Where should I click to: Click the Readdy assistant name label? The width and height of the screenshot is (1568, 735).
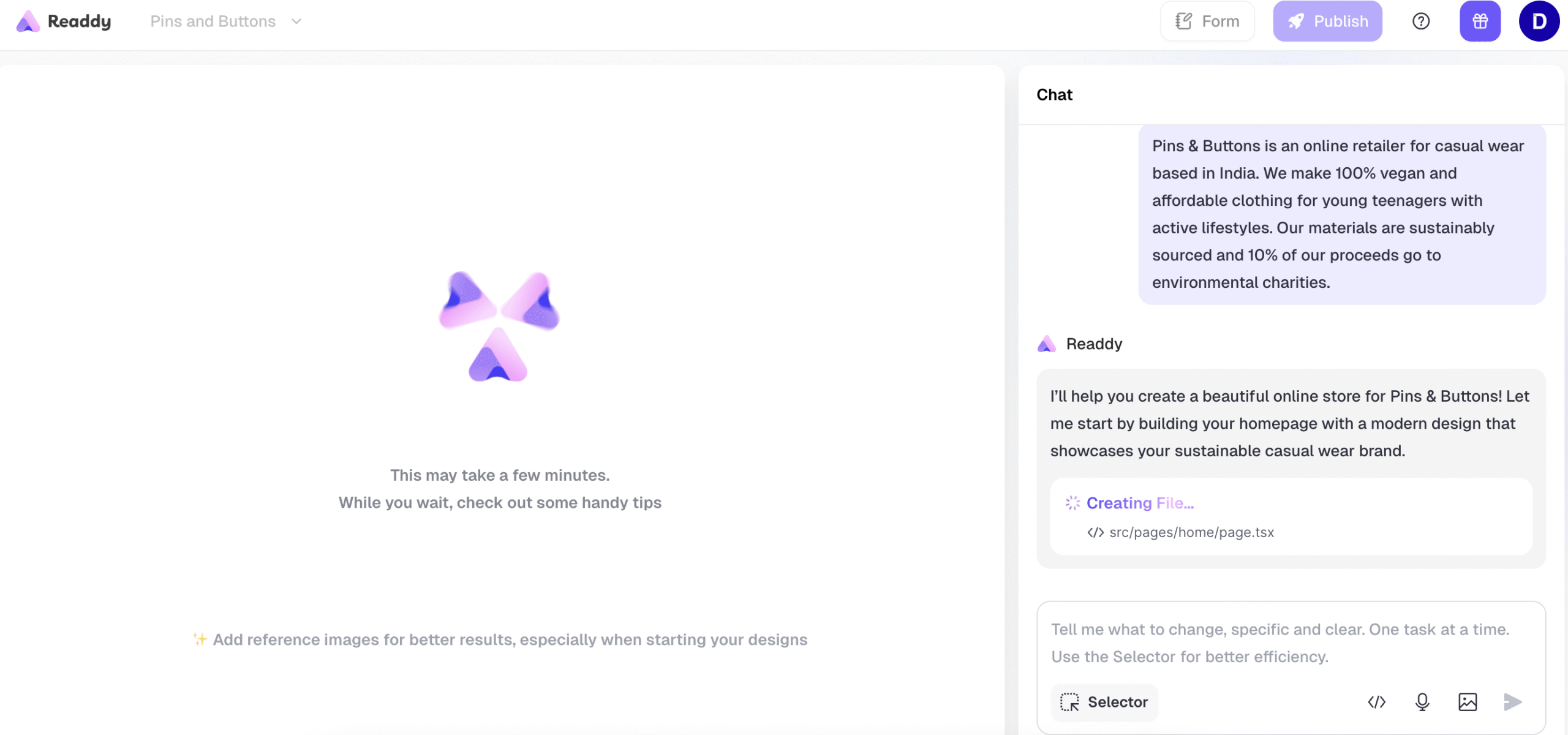point(1094,344)
